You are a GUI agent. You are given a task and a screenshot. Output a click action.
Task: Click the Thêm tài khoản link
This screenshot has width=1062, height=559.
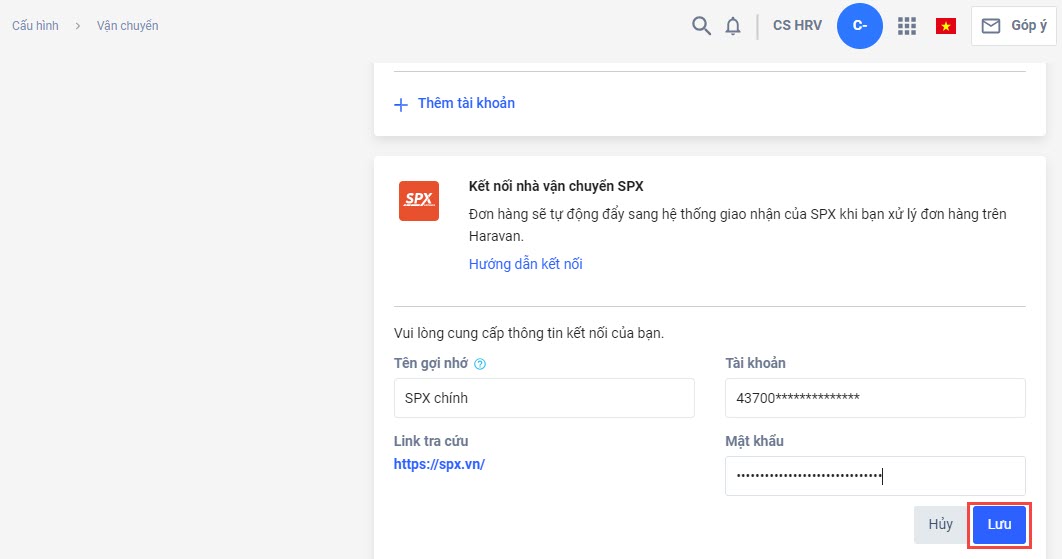[x=466, y=103]
